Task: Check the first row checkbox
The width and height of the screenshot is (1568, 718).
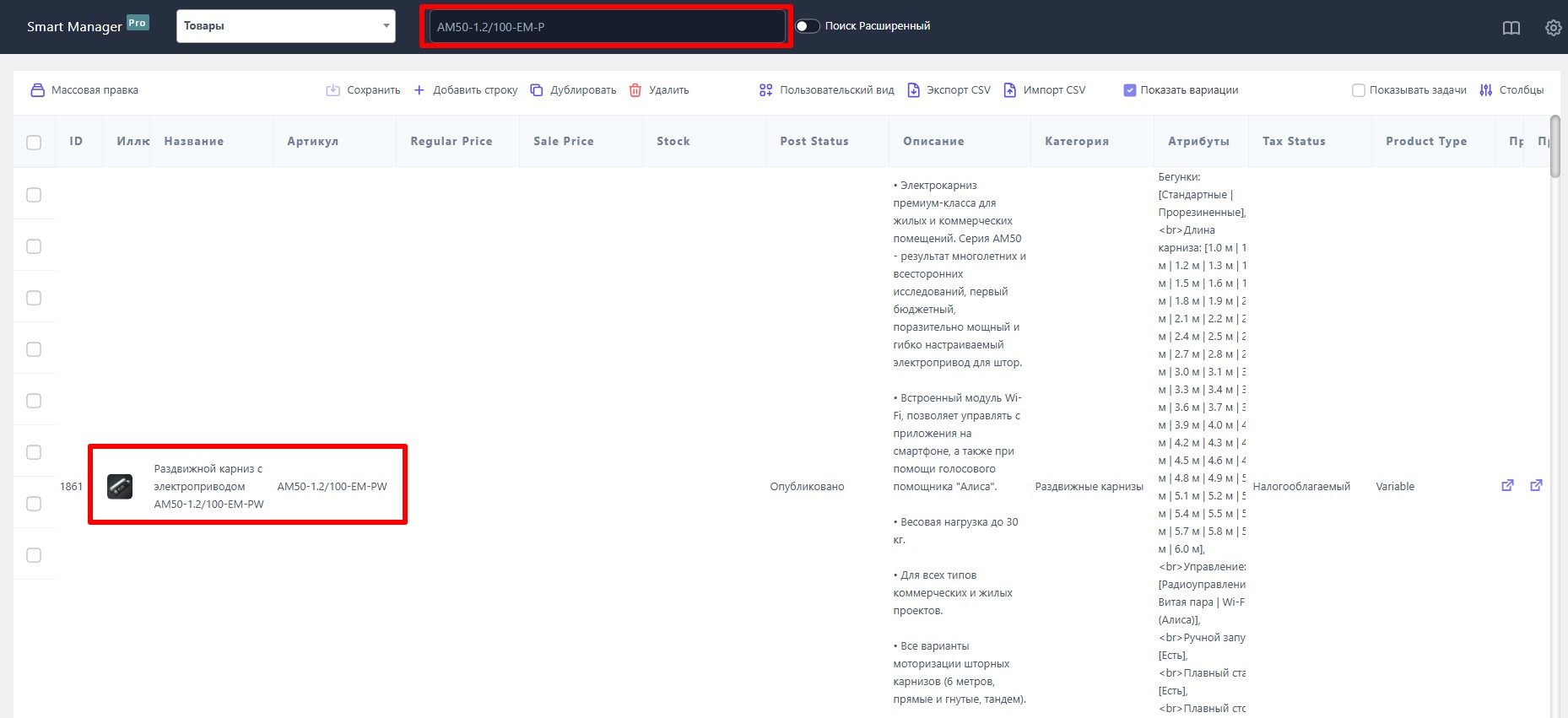Action: point(34,195)
